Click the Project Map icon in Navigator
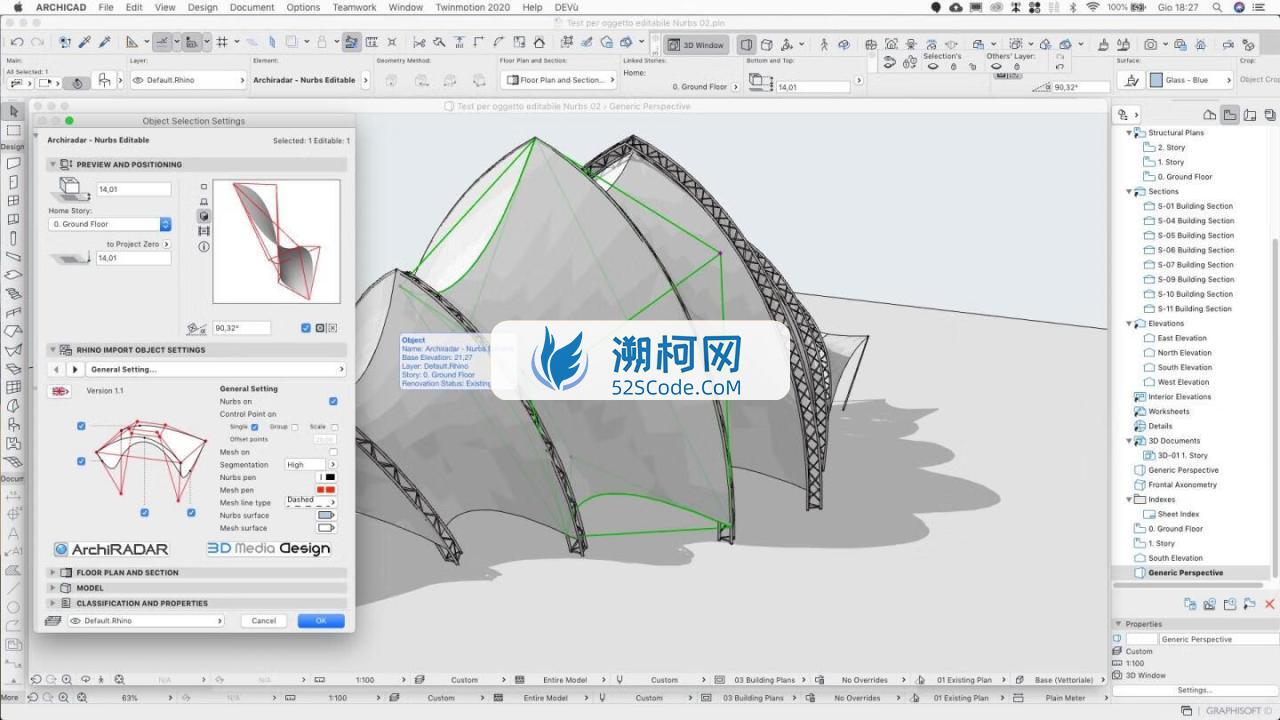The image size is (1280, 720). click(1210, 115)
